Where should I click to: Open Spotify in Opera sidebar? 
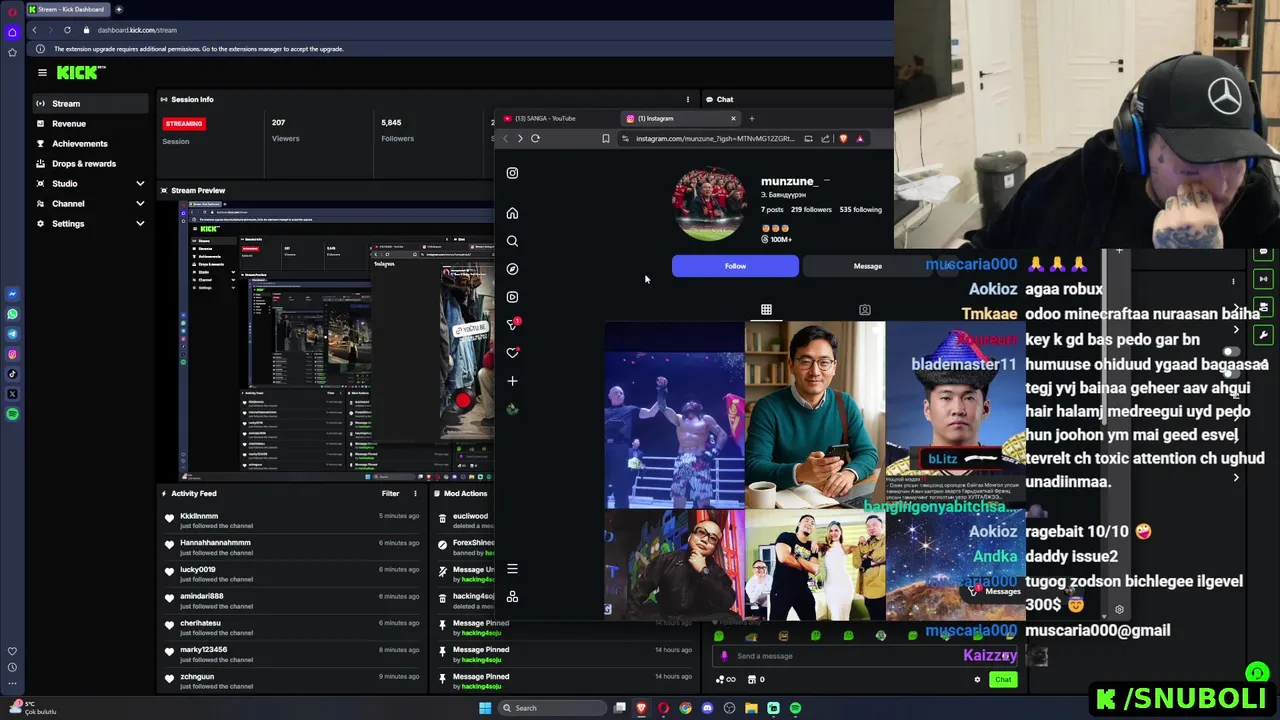12,414
